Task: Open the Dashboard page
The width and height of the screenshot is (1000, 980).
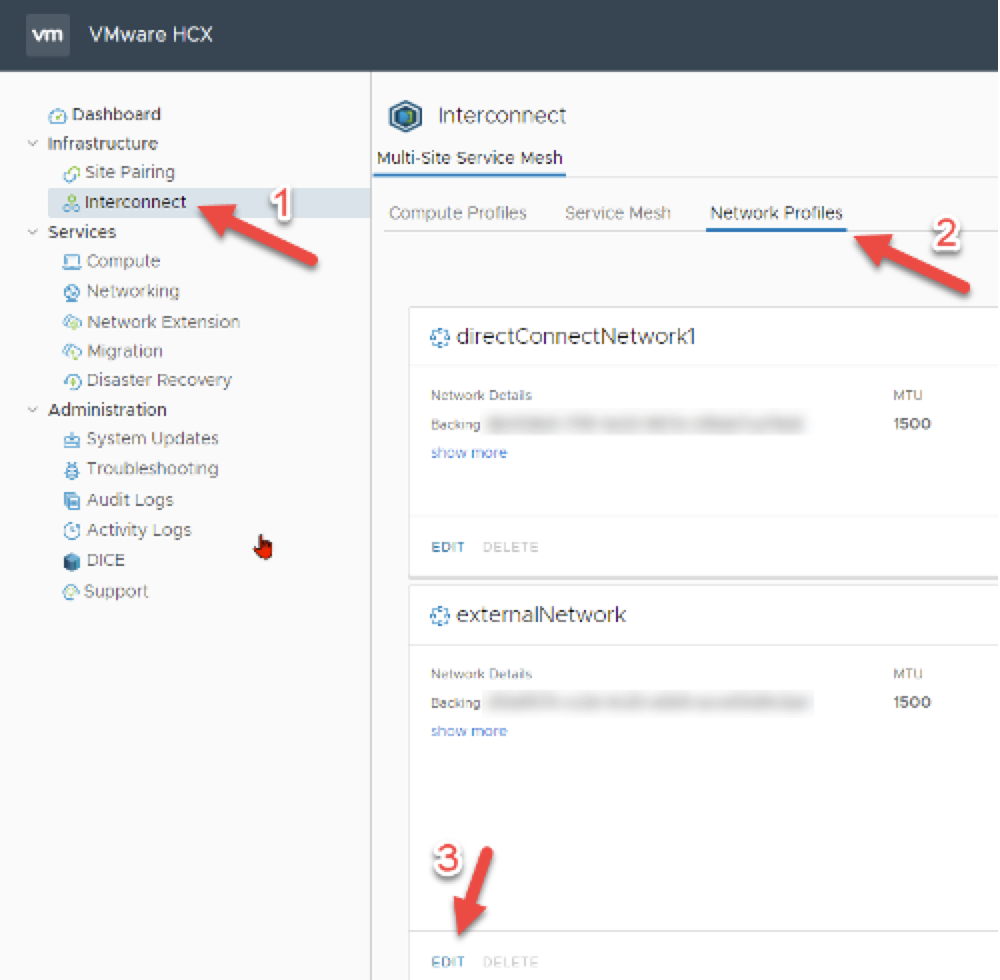Action: click(x=116, y=115)
